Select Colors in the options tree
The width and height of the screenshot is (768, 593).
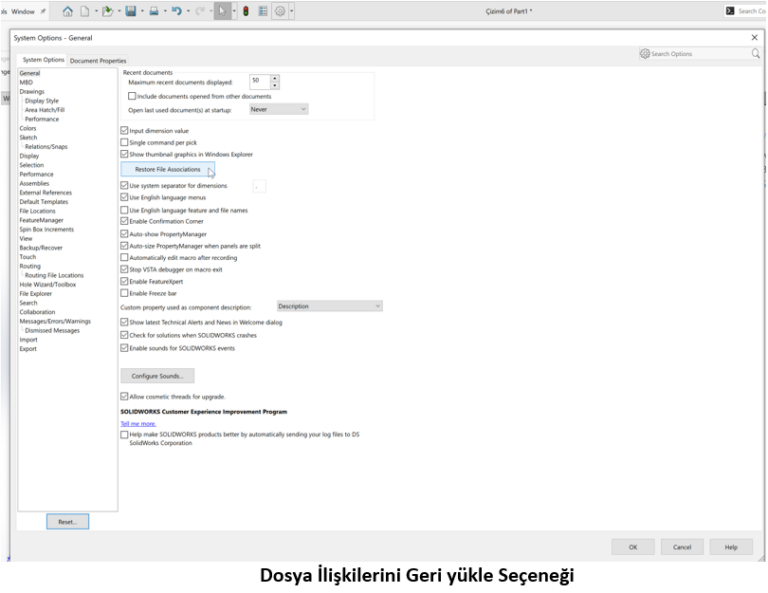(28, 128)
